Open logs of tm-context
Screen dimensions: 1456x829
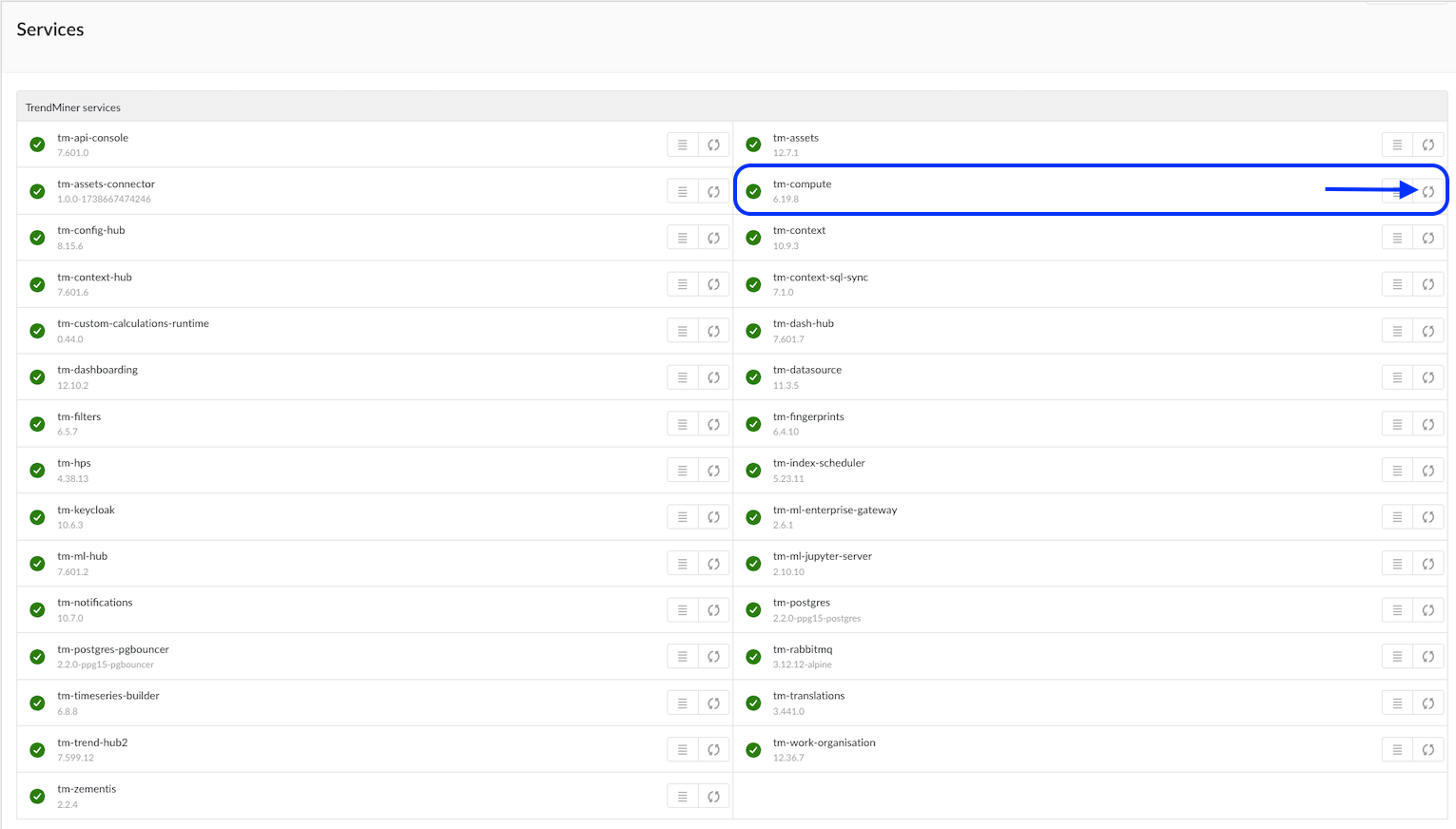[1397, 238]
